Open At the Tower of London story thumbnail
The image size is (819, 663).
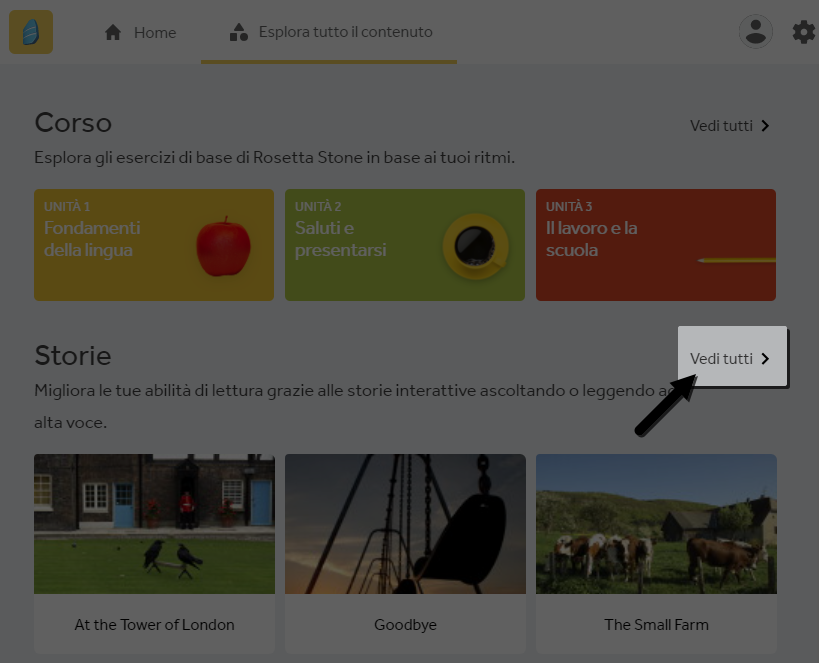[x=155, y=524]
